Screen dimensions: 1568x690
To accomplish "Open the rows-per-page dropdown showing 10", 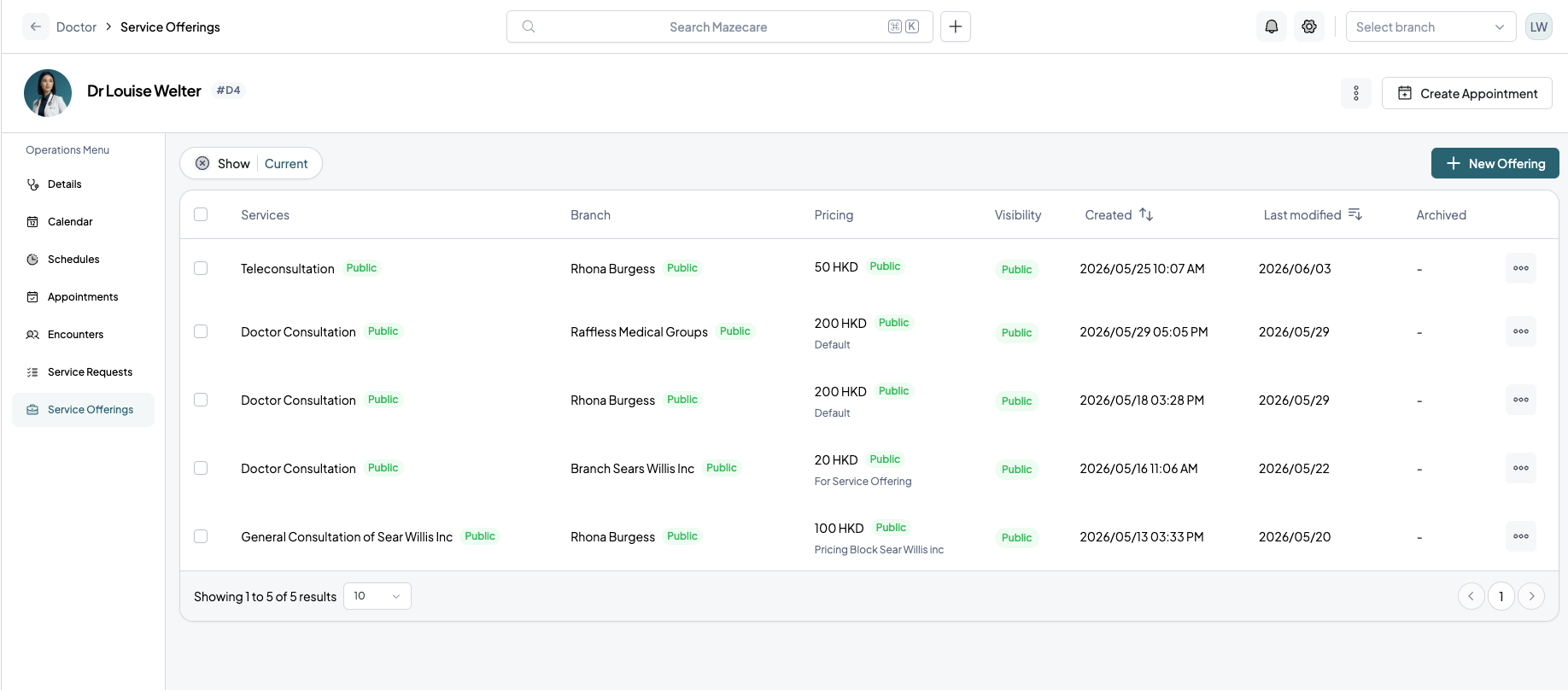I will point(377,596).
